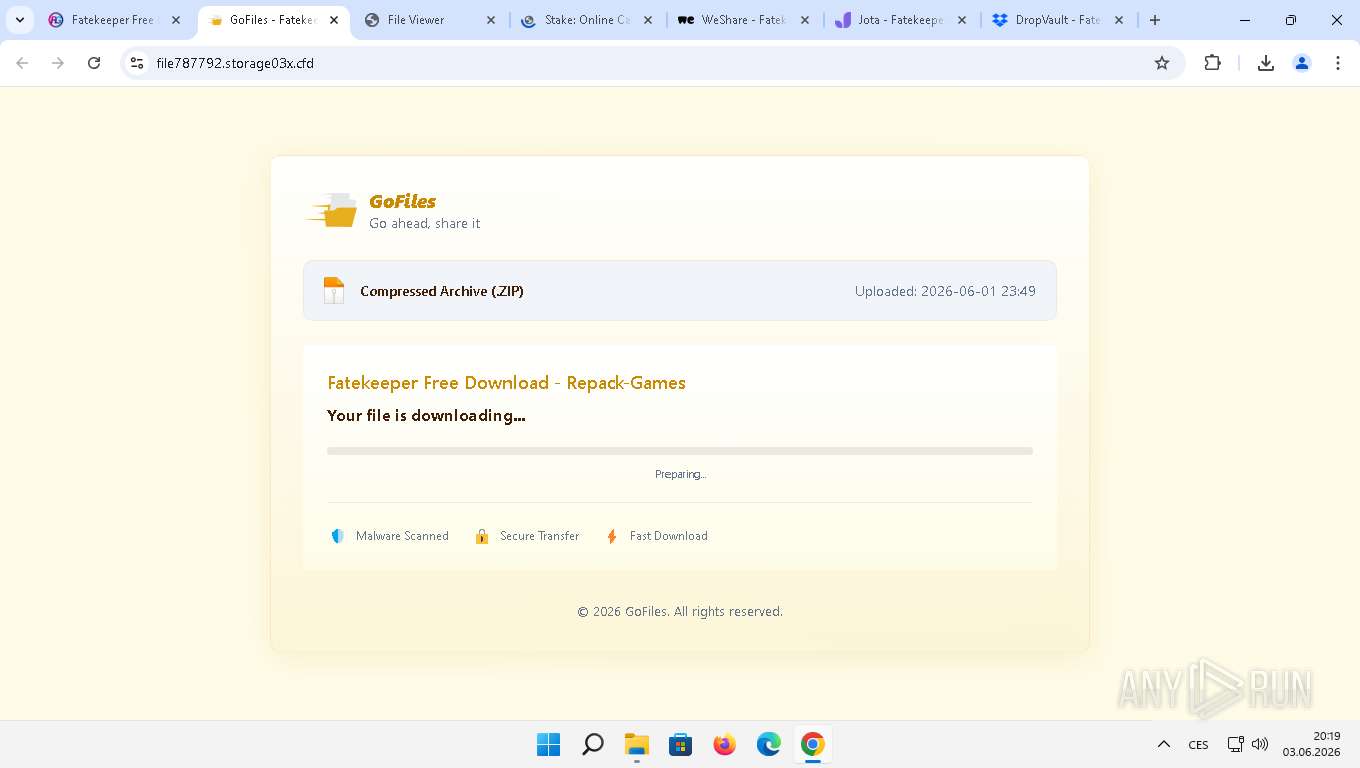This screenshot has width=1360, height=768.
Task: Show hidden system tray icons
Action: 1163,744
